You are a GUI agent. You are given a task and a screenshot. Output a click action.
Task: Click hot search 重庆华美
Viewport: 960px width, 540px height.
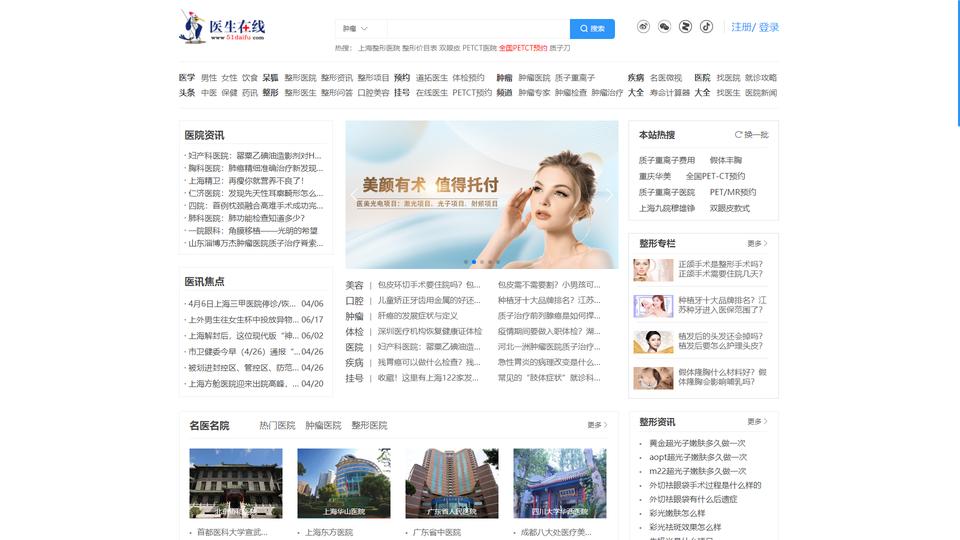point(655,176)
